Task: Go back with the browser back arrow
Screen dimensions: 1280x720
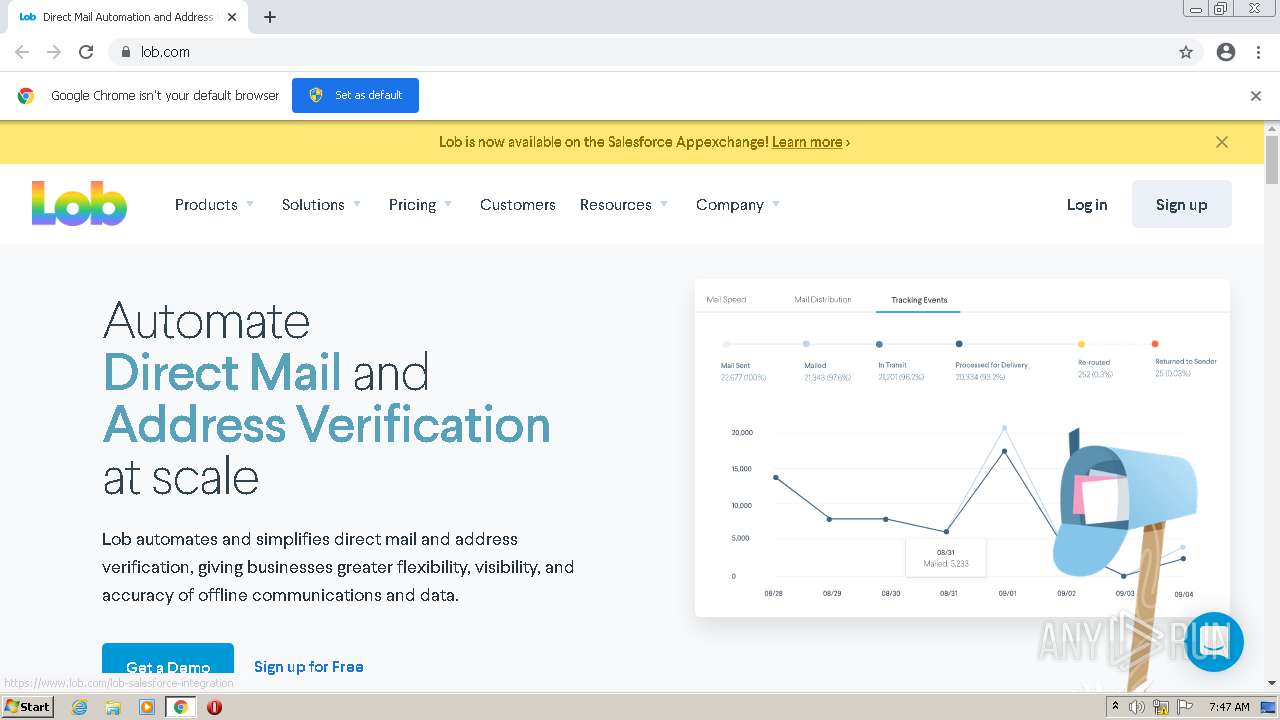Action: 22,52
